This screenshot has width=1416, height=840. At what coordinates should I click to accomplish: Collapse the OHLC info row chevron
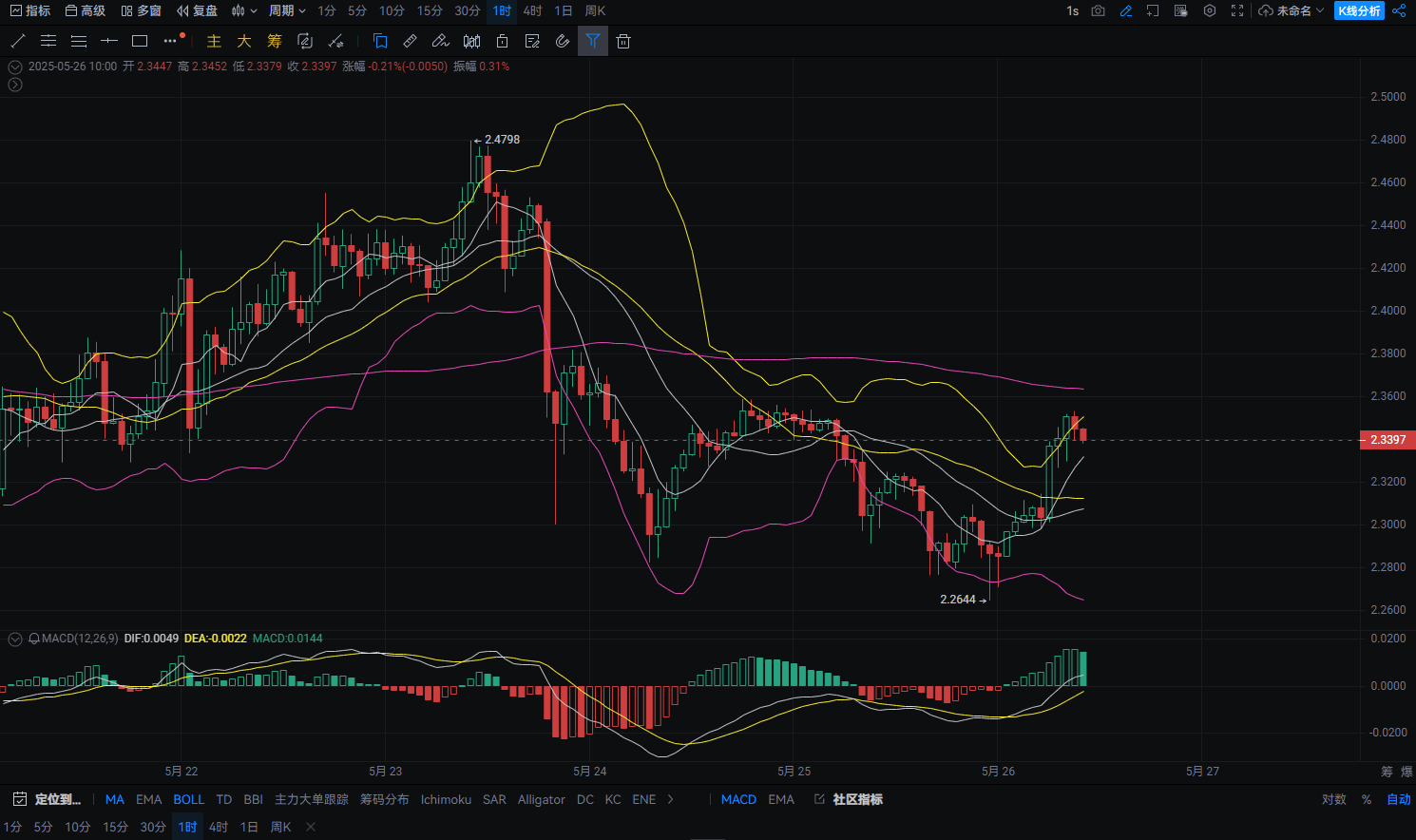pyautogui.click(x=15, y=67)
